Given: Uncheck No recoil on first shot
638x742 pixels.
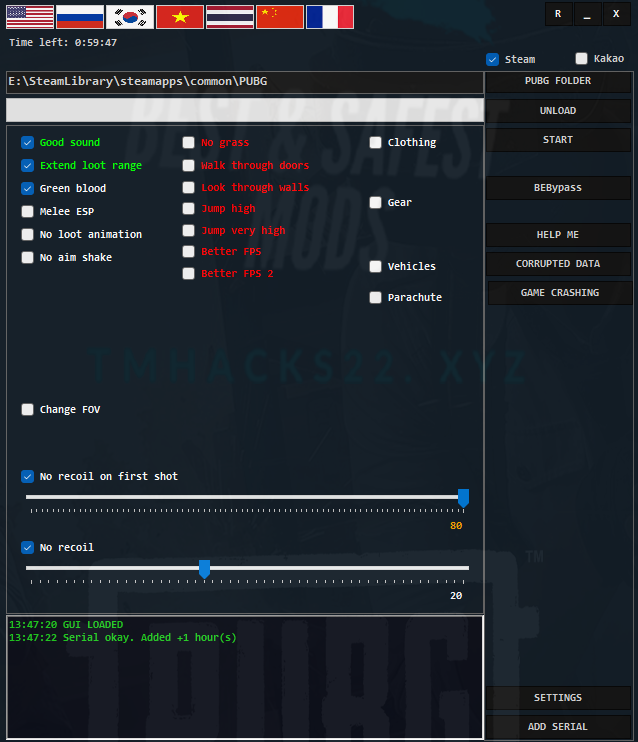Looking at the screenshot, I should 27,477.
